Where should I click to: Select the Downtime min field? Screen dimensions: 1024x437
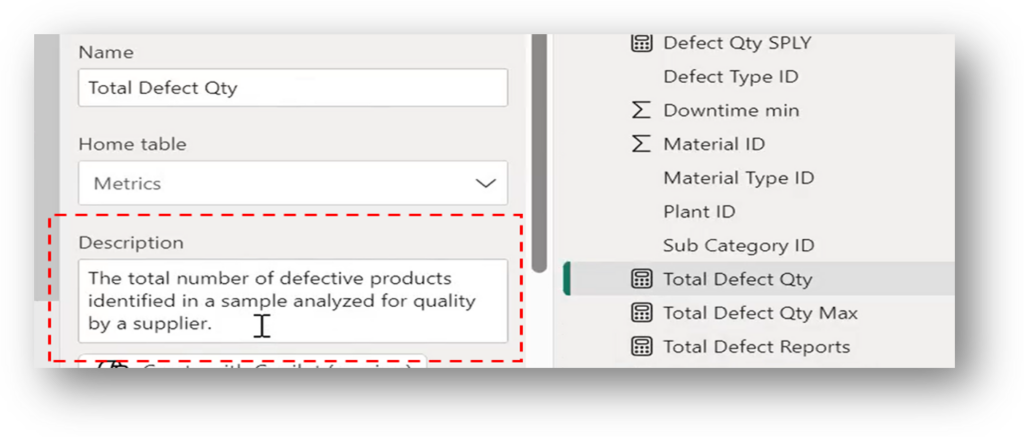(x=731, y=110)
